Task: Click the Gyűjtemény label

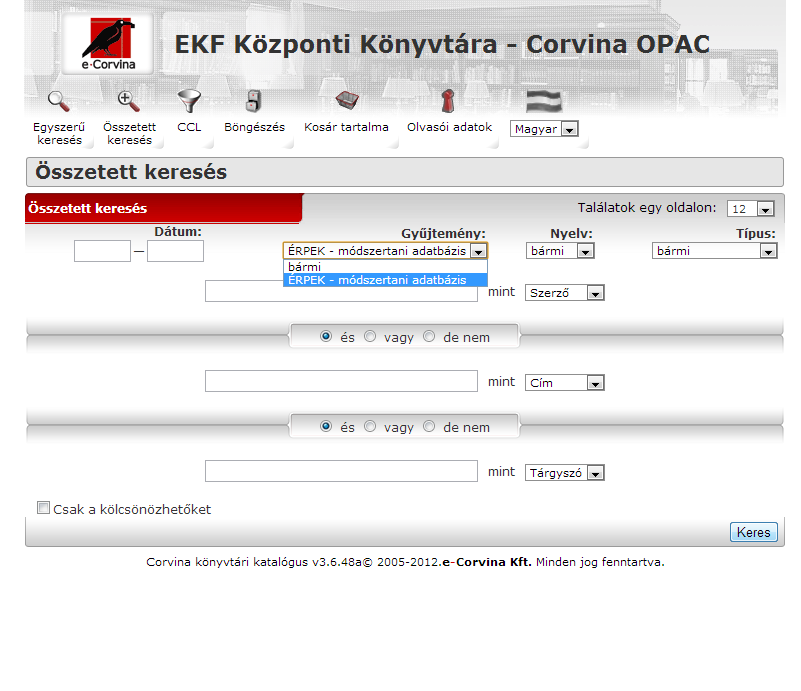Action: point(443,234)
